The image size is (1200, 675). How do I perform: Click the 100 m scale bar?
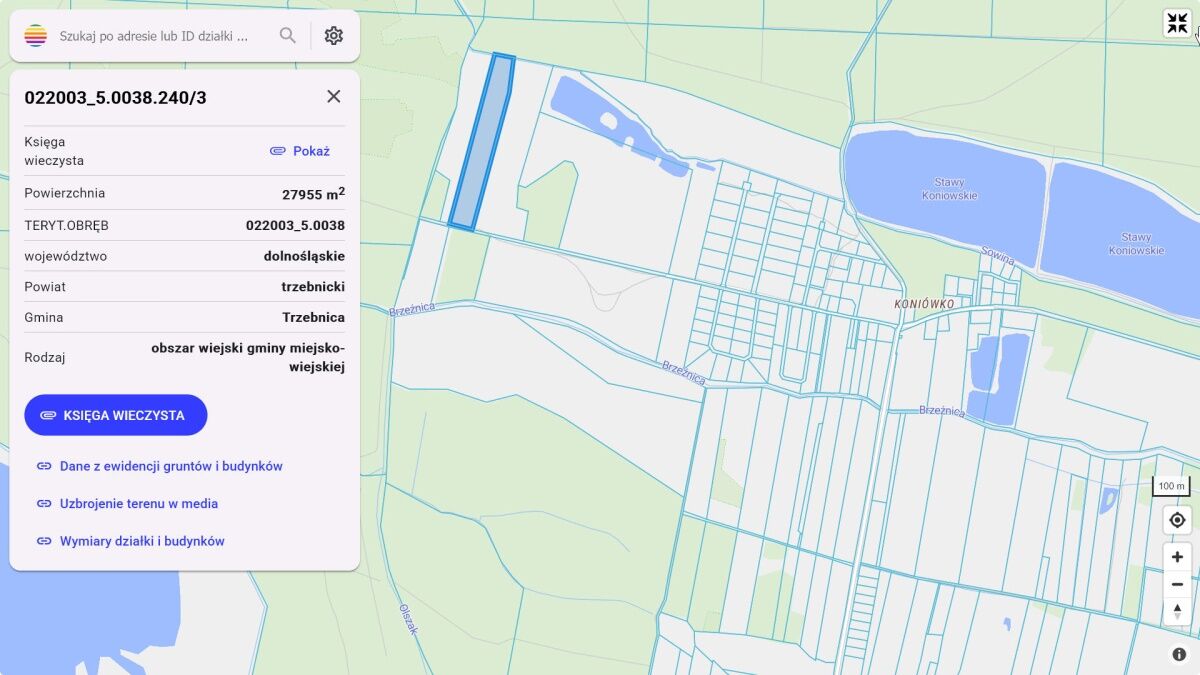pyautogui.click(x=1171, y=487)
